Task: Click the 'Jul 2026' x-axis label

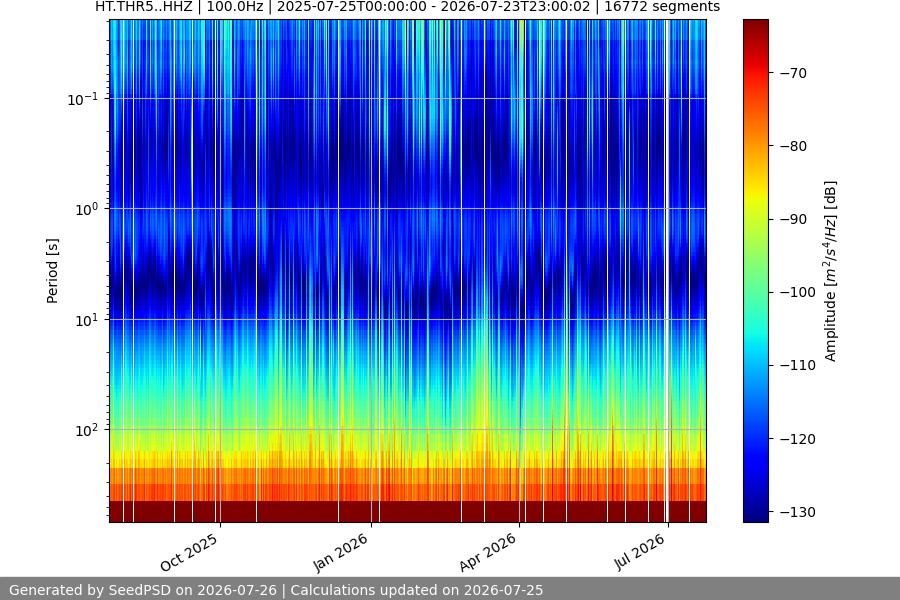Action: [639, 552]
